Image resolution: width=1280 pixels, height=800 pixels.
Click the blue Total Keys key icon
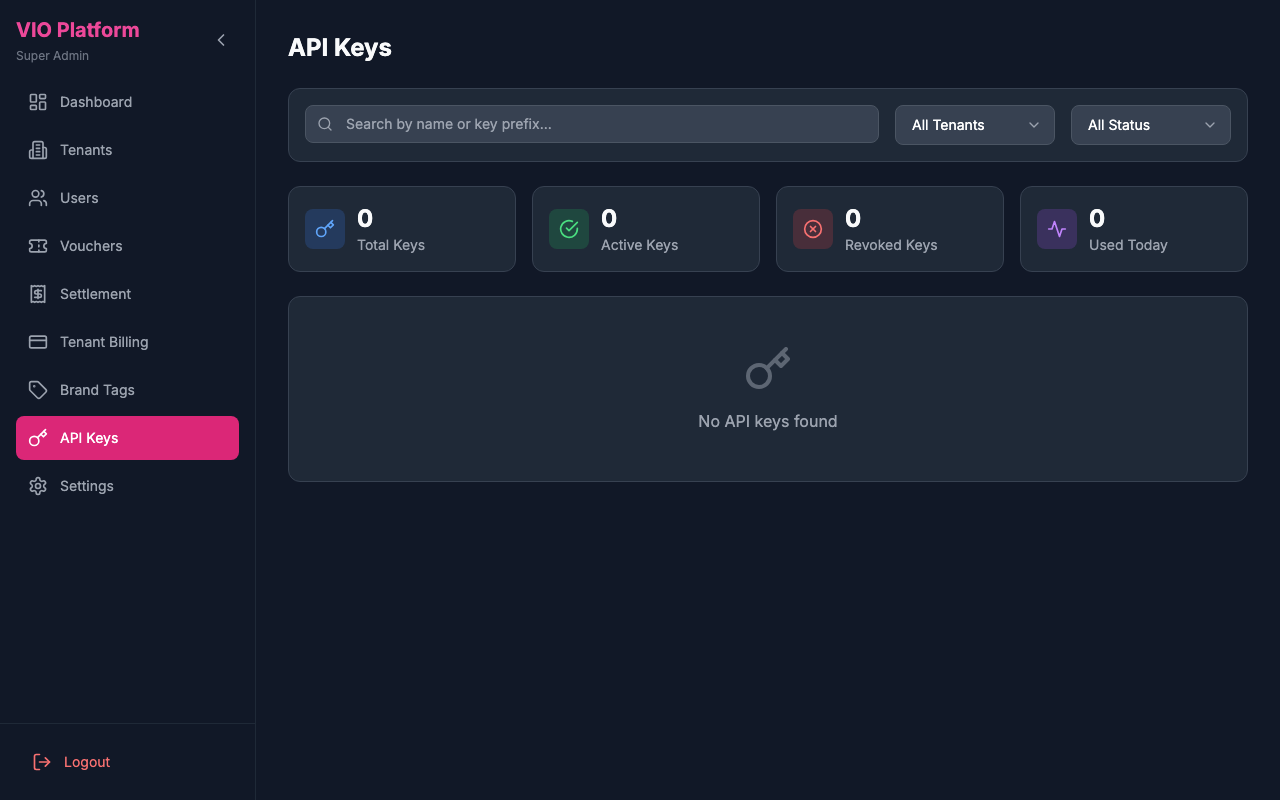324,228
